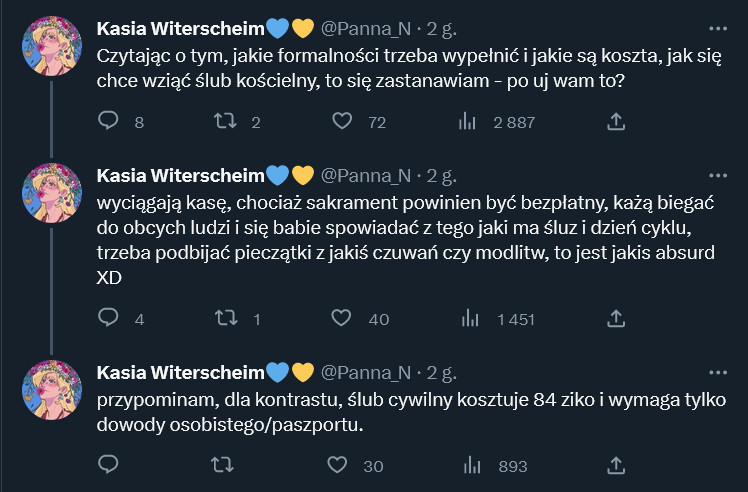Like the first tweet with 72 likes
Image resolution: width=748 pixels, height=492 pixels.
(x=342, y=122)
